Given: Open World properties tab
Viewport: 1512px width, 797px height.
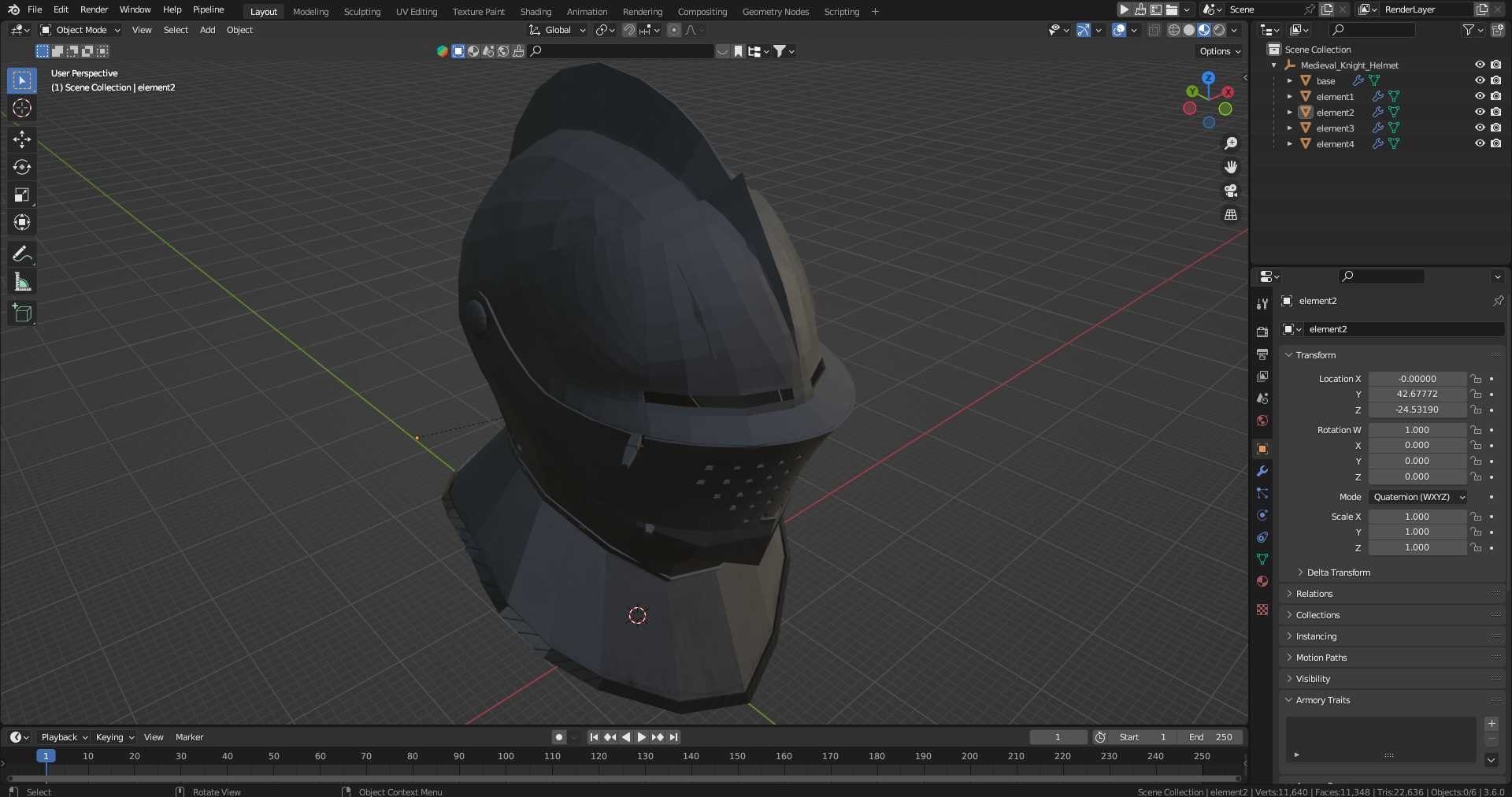Looking at the screenshot, I should (x=1262, y=421).
